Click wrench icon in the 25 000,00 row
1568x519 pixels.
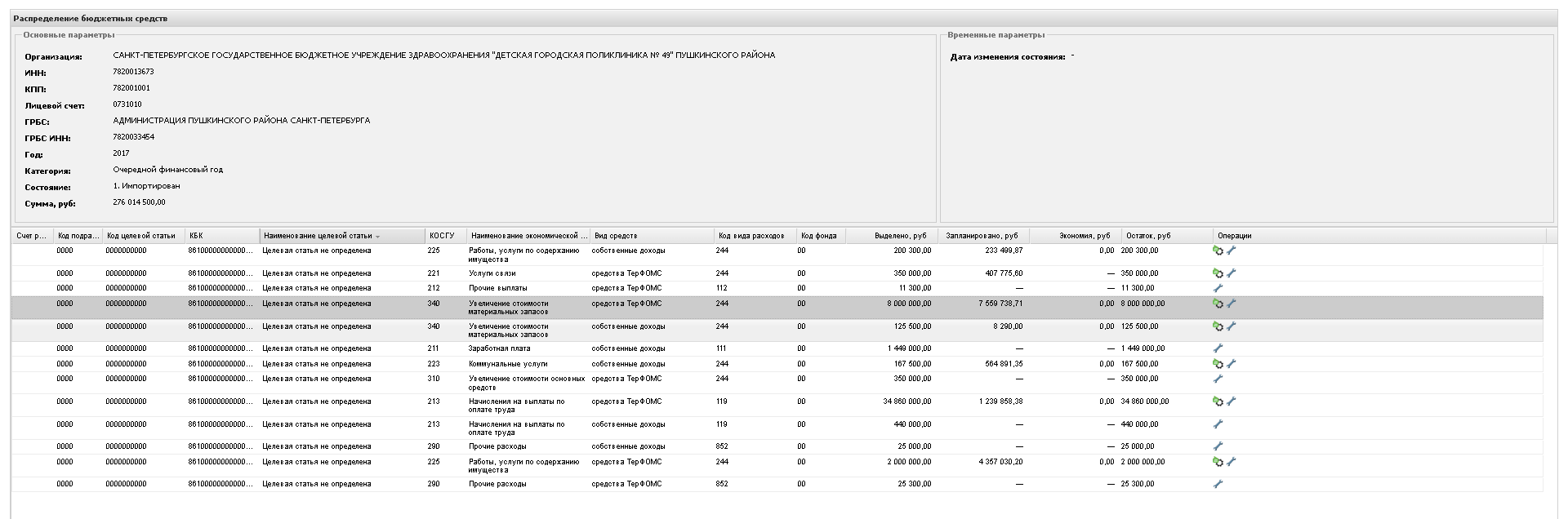click(x=1218, y=446)
